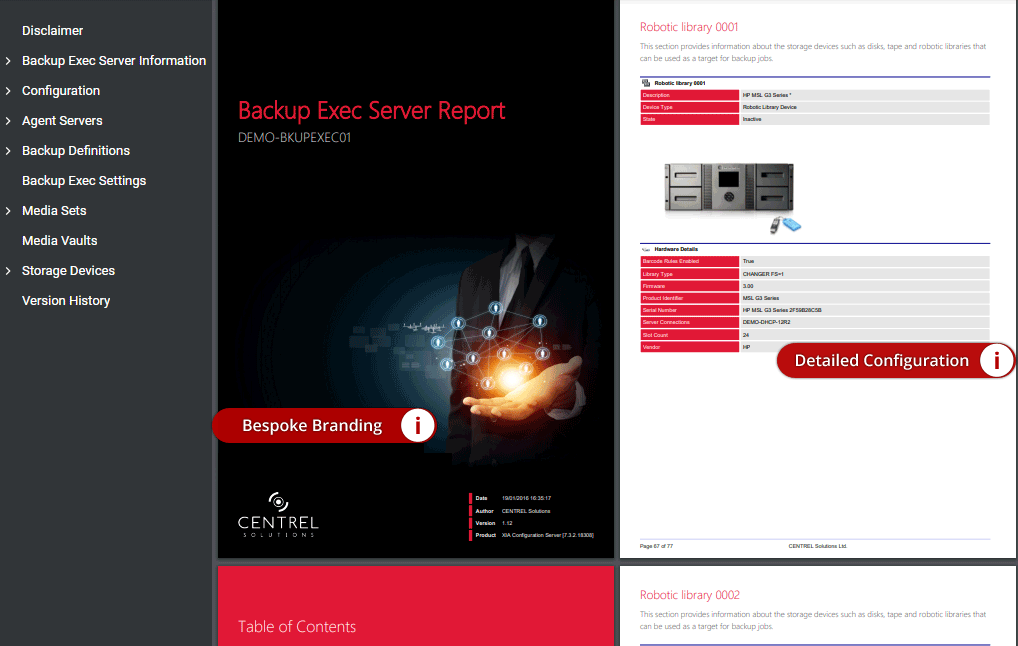Click the CENTREL Solutions logo on the cover

pos(276,513)
